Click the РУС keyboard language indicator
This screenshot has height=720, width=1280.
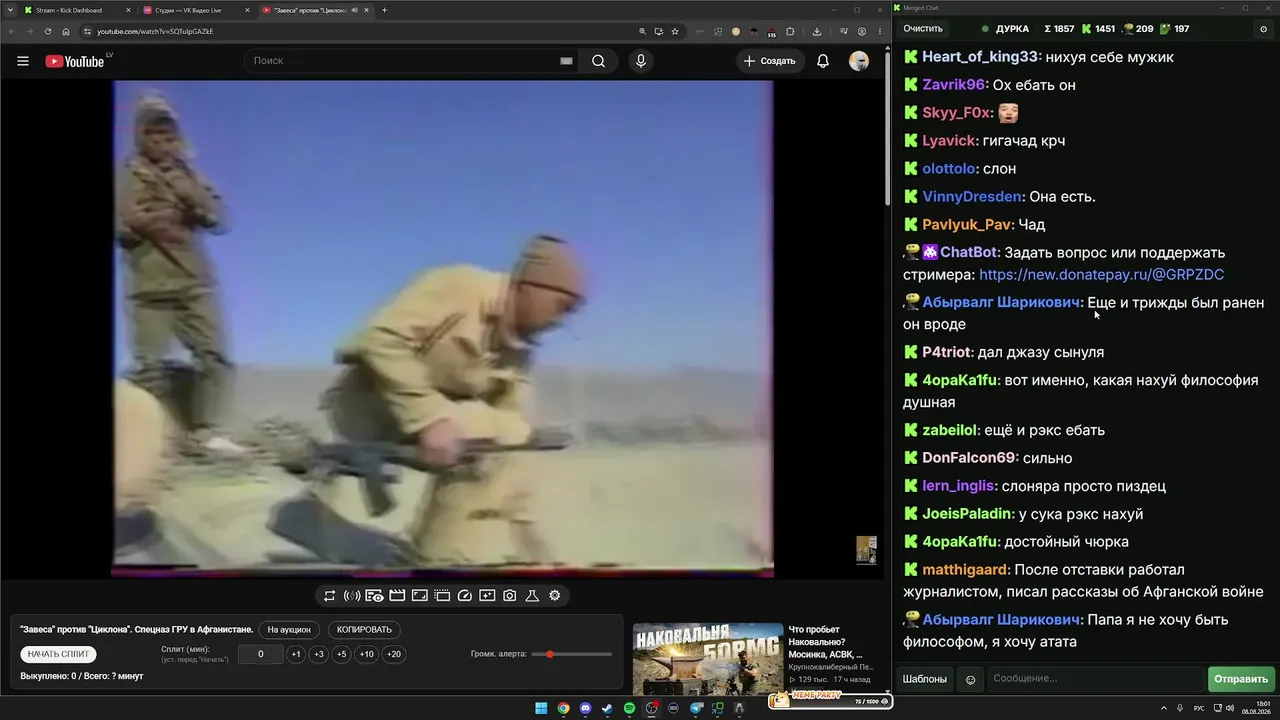click(x=1199, y=708)
